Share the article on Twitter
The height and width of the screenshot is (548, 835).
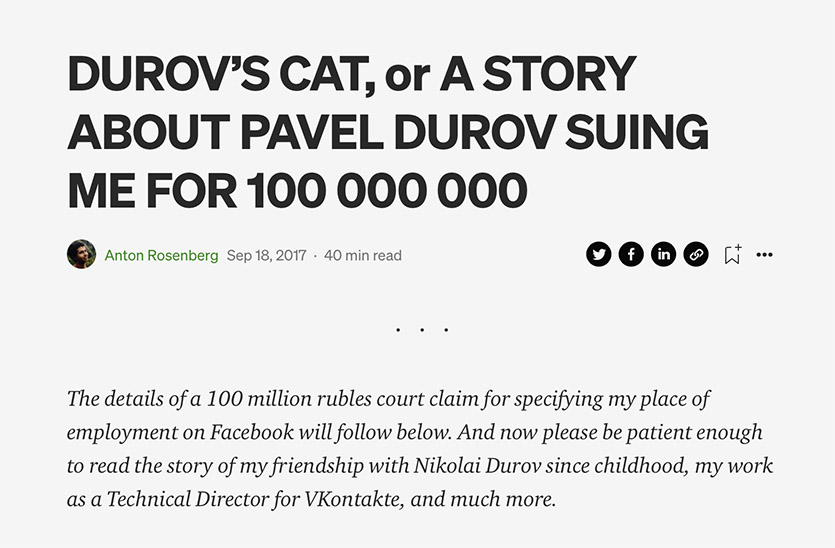pos(599,254)
